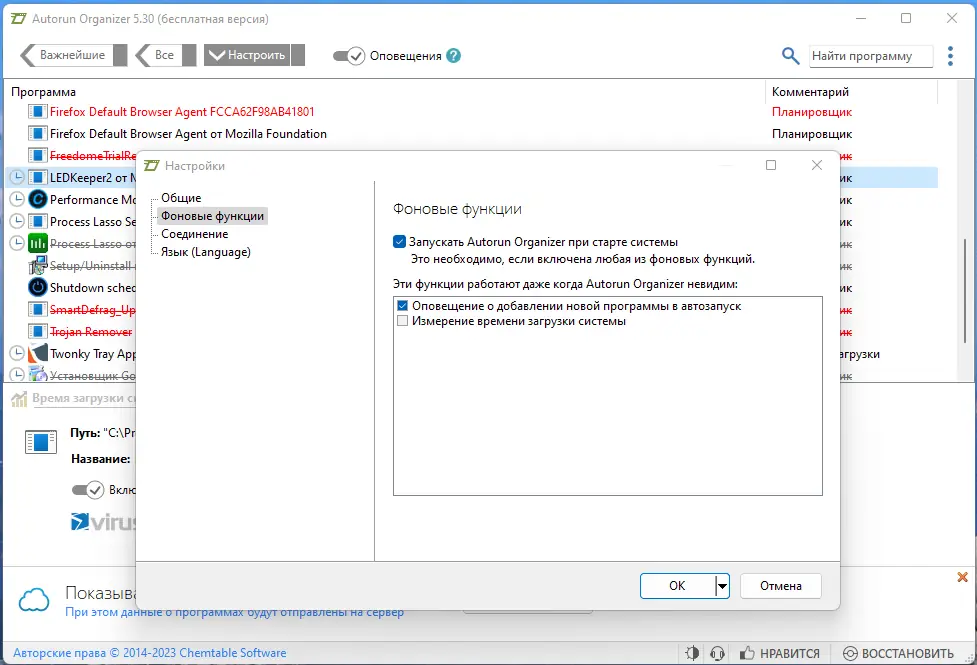Click the headset support icon in status bar
Screen dimensions: 977x665
717,653
